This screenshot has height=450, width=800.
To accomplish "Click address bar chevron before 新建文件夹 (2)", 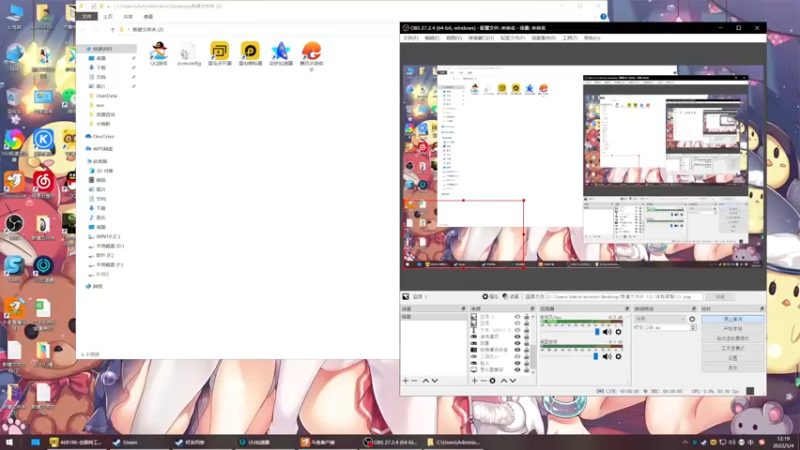I will point(129,30).
